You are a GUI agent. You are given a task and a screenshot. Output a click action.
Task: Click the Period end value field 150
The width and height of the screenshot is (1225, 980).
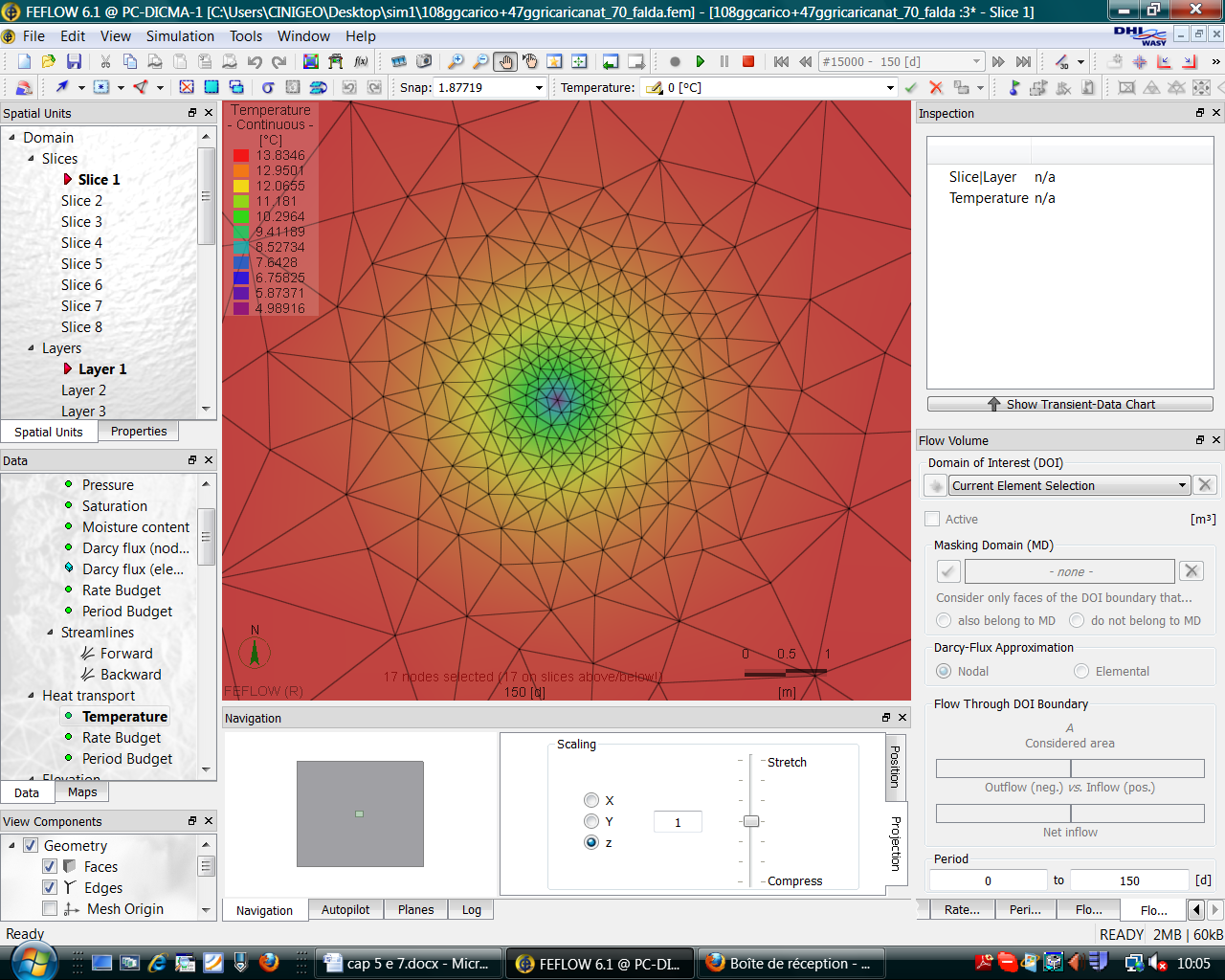pyautogui.click(x=1129, y=880)
